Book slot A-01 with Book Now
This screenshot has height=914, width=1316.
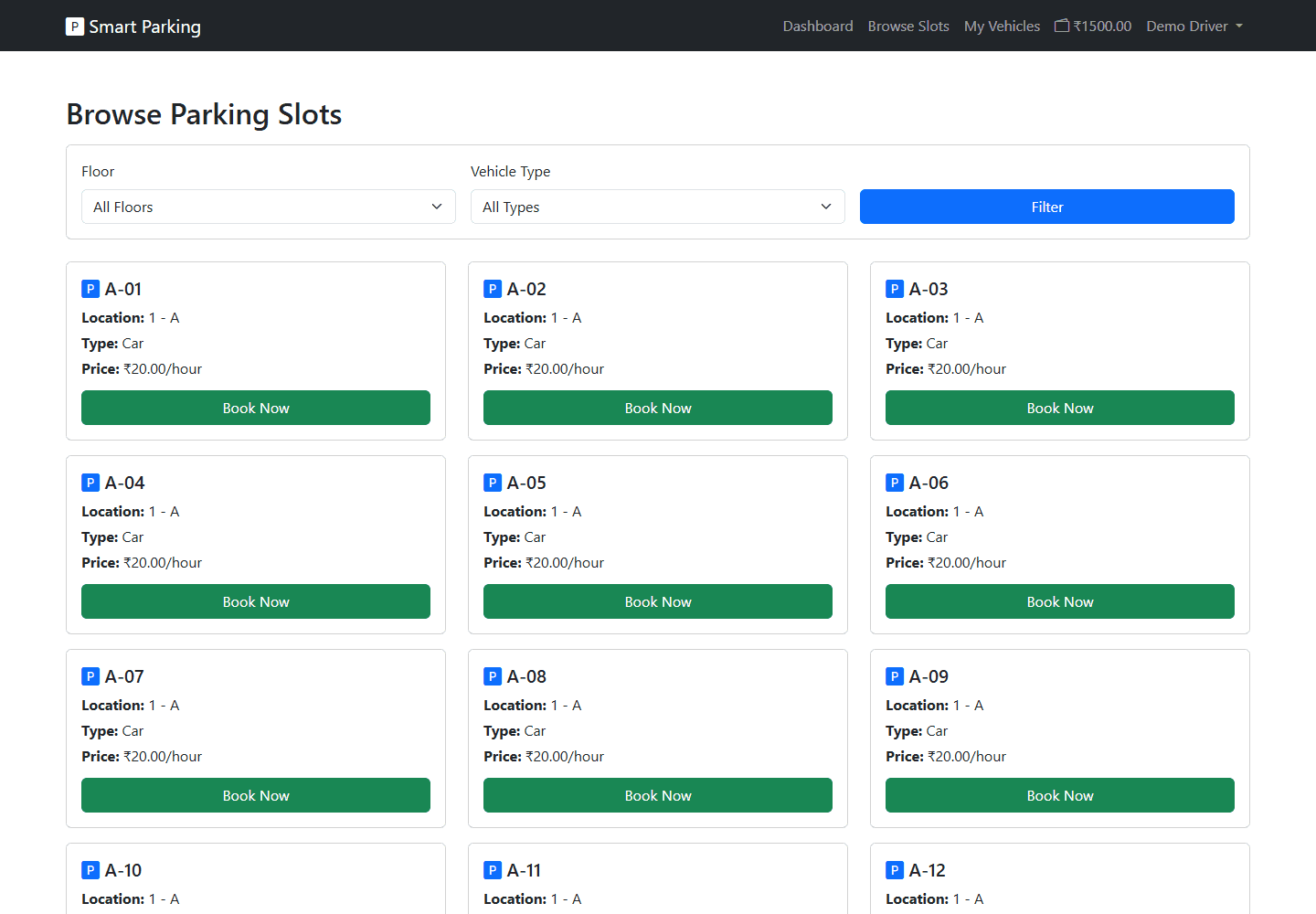pos(256,408)
